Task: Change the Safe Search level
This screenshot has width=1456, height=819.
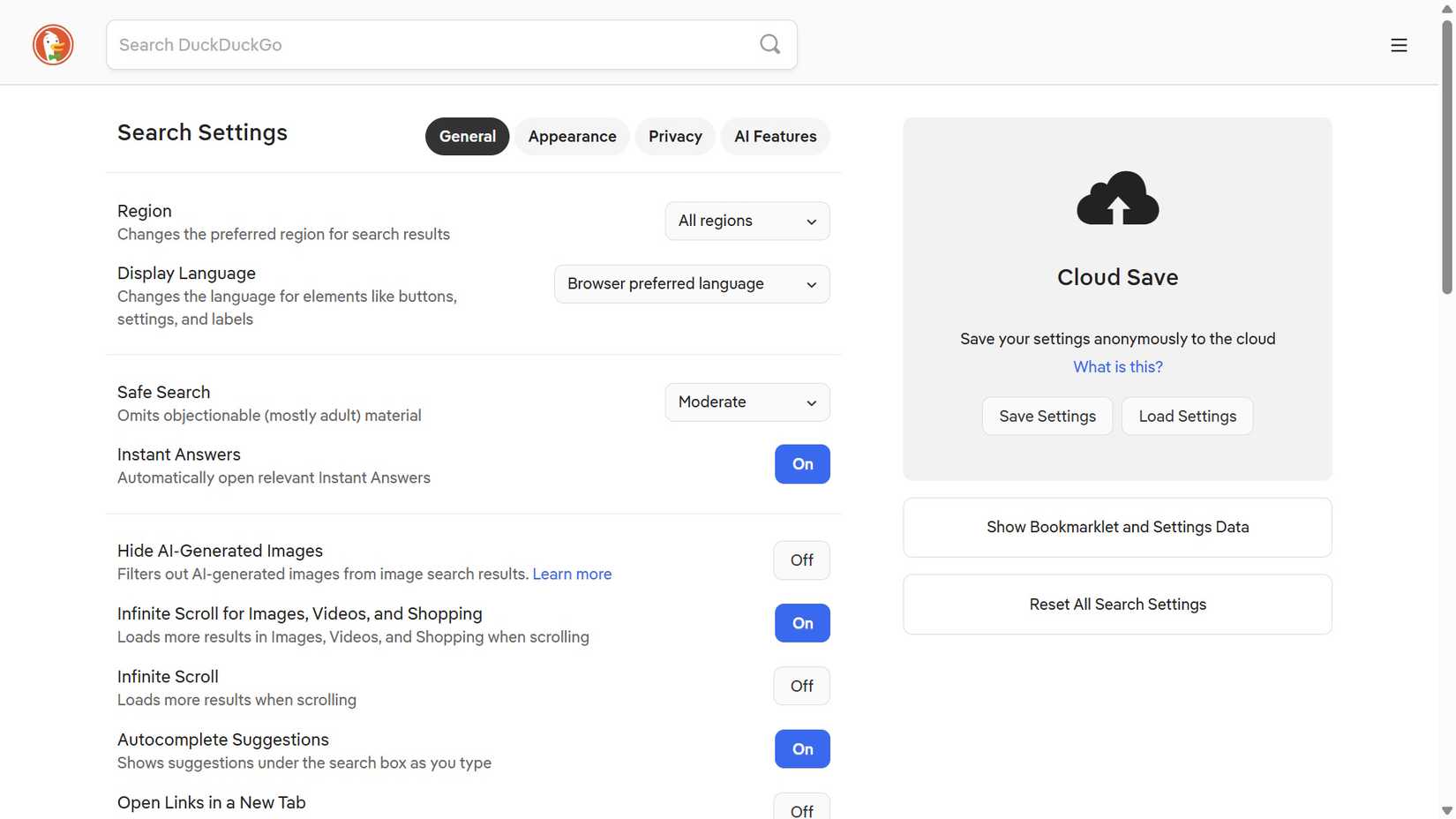Action: click(x=747, y=402)
